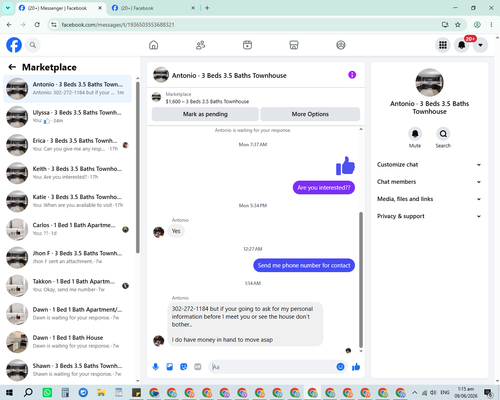Choose a GIF icon
The width and height of the screenshot is (500, 400).
[198, 367]
